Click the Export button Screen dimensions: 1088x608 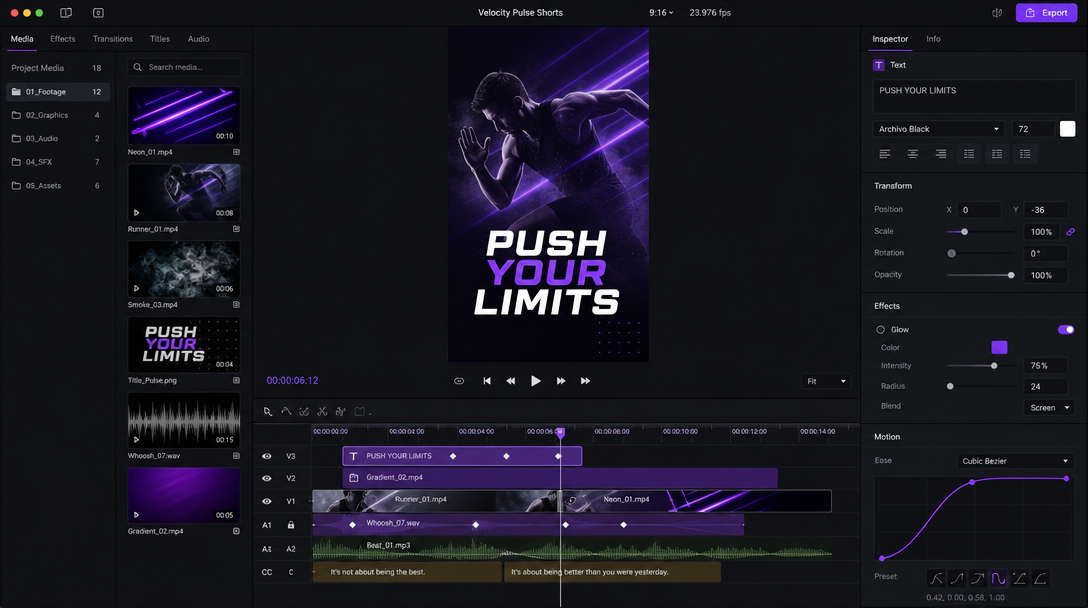pyautogui.click(x=1046, y=12)
